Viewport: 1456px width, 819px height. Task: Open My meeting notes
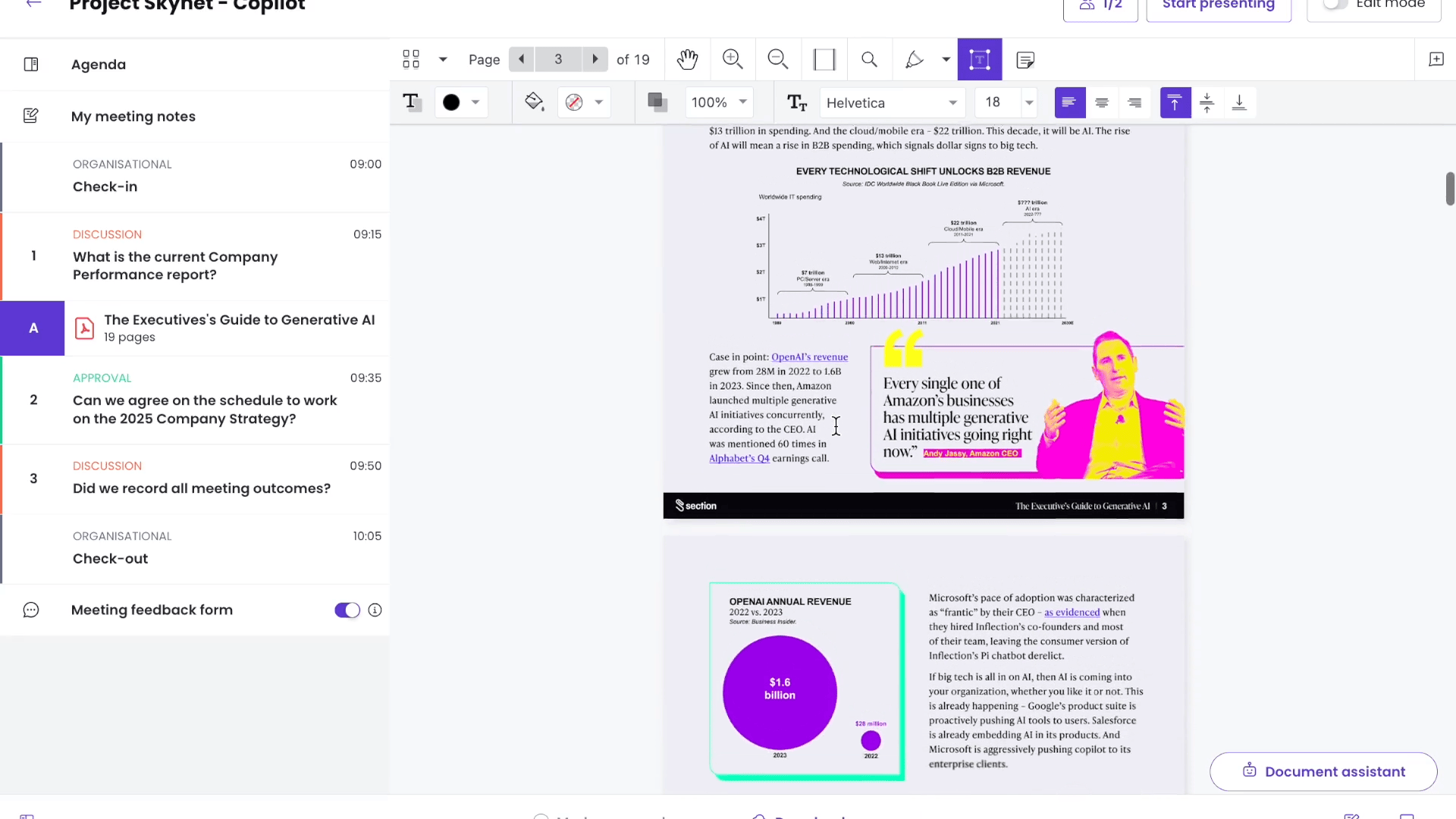tap(133, 116)
